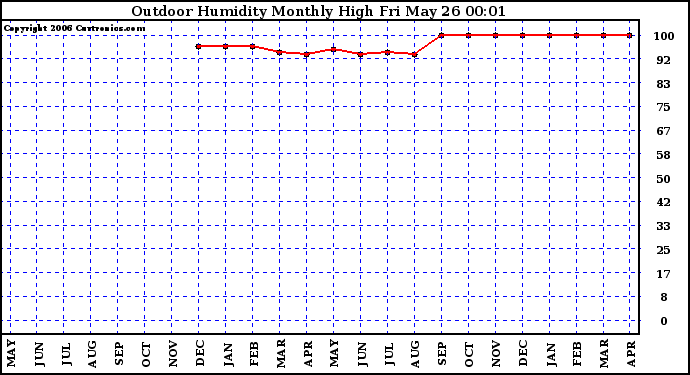Click the MAY label at the x-axis start

pos(11,353)
